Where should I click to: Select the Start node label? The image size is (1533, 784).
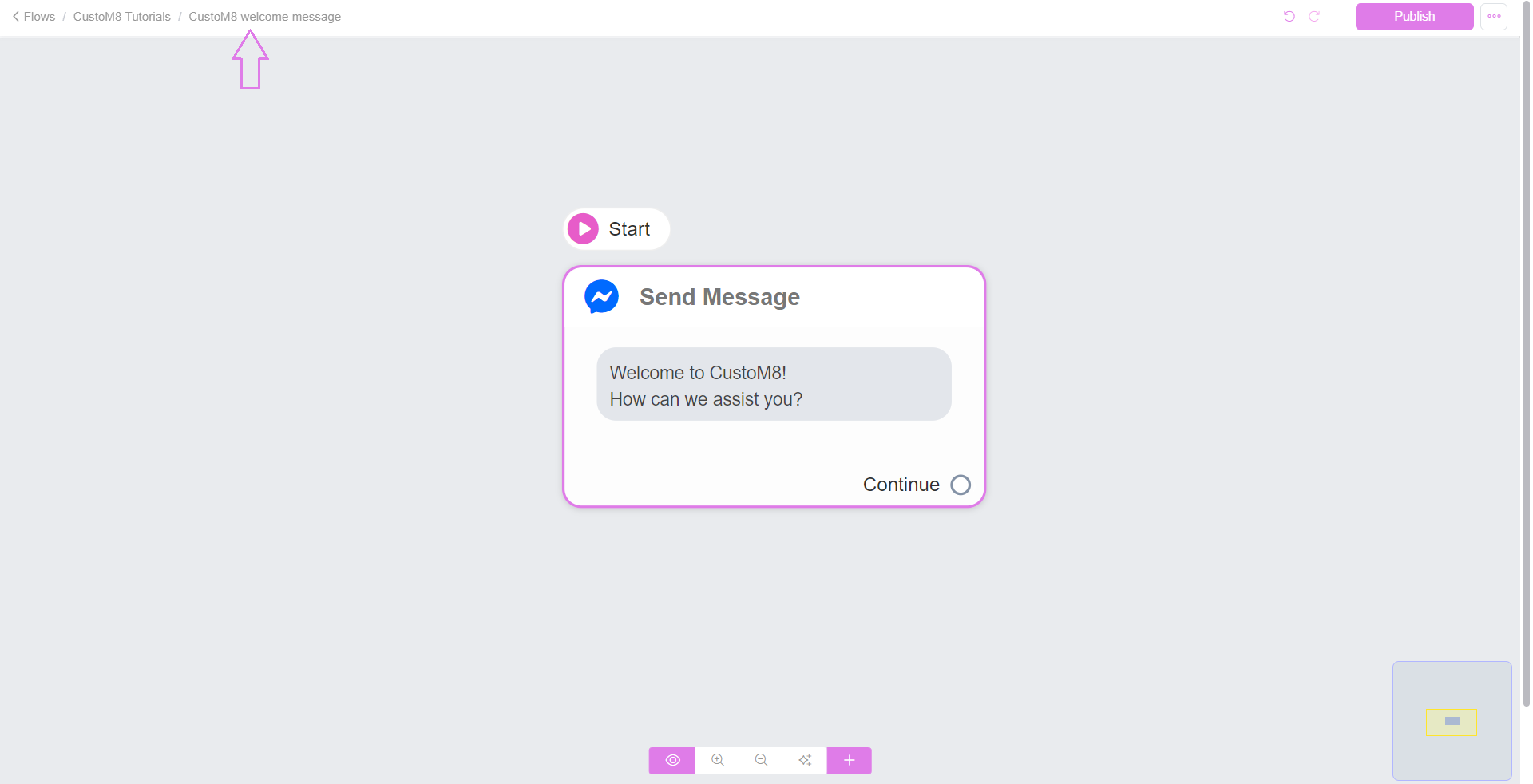point(629,229)
